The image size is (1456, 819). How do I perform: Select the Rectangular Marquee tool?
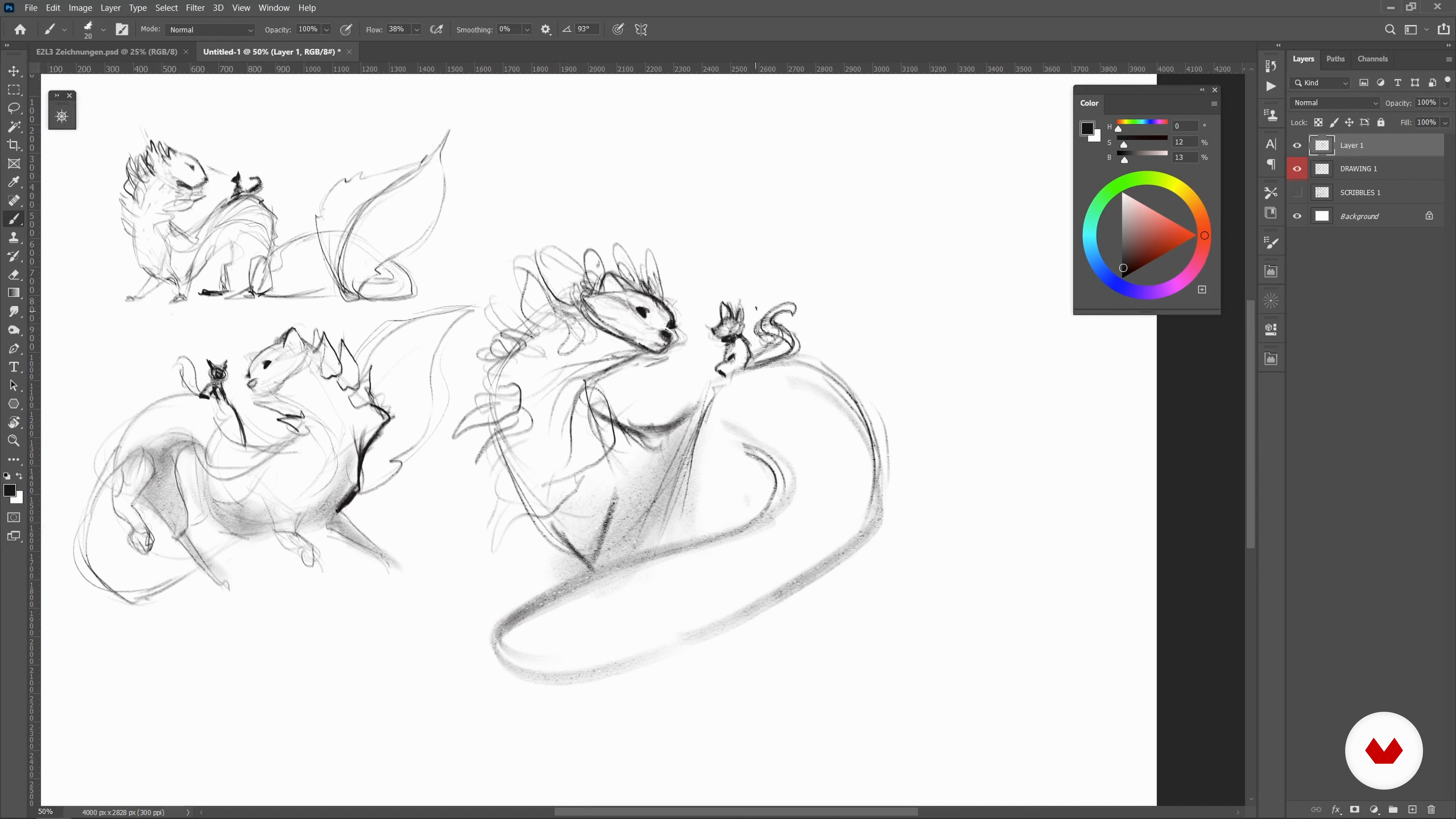coord(14,90)
